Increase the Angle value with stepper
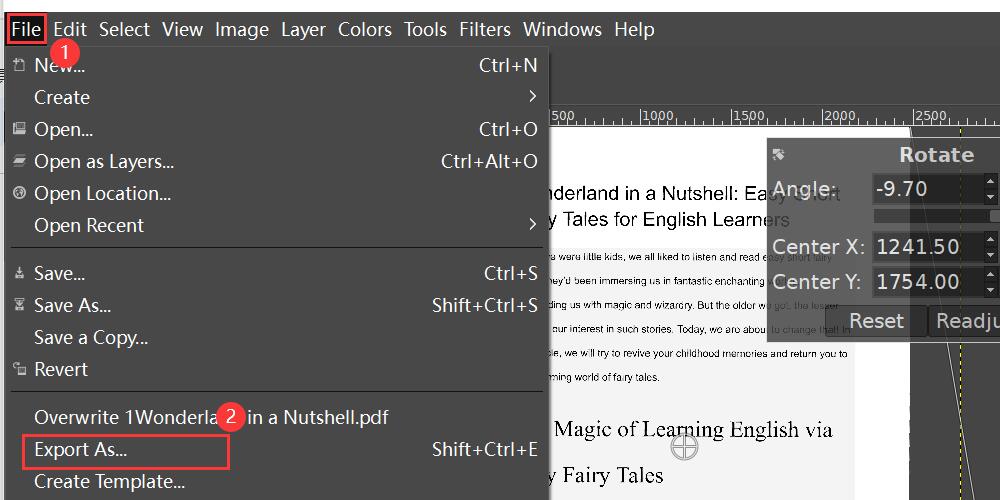1000x500 pixels. click(990, 182)
